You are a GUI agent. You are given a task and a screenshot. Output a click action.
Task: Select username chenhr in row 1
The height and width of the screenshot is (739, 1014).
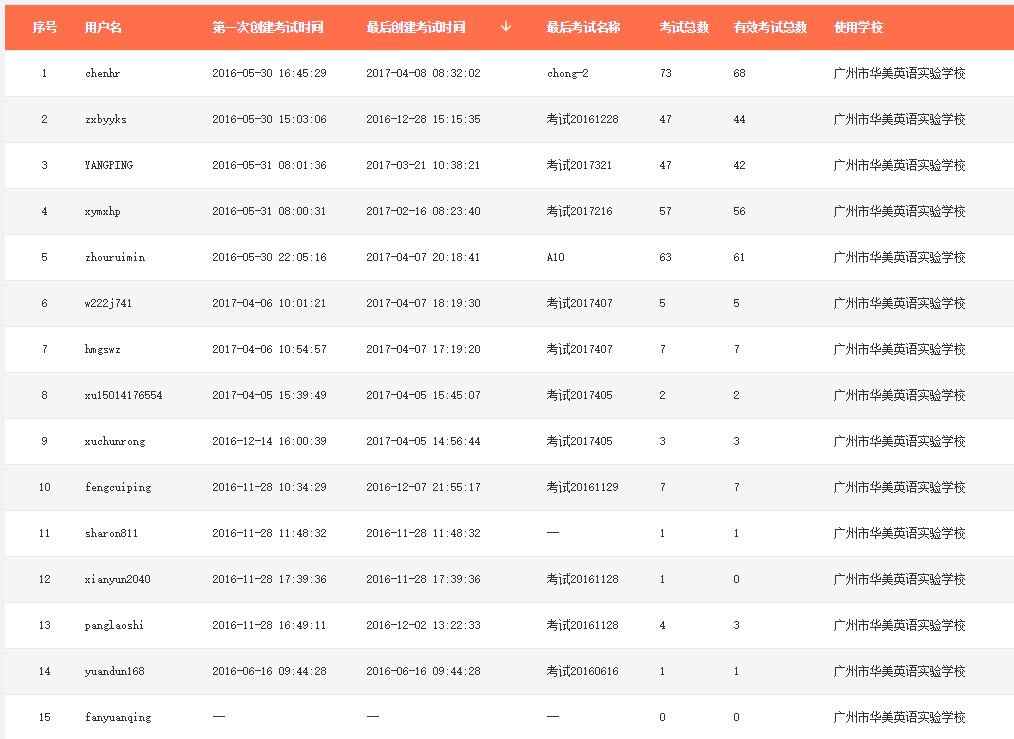103,73
